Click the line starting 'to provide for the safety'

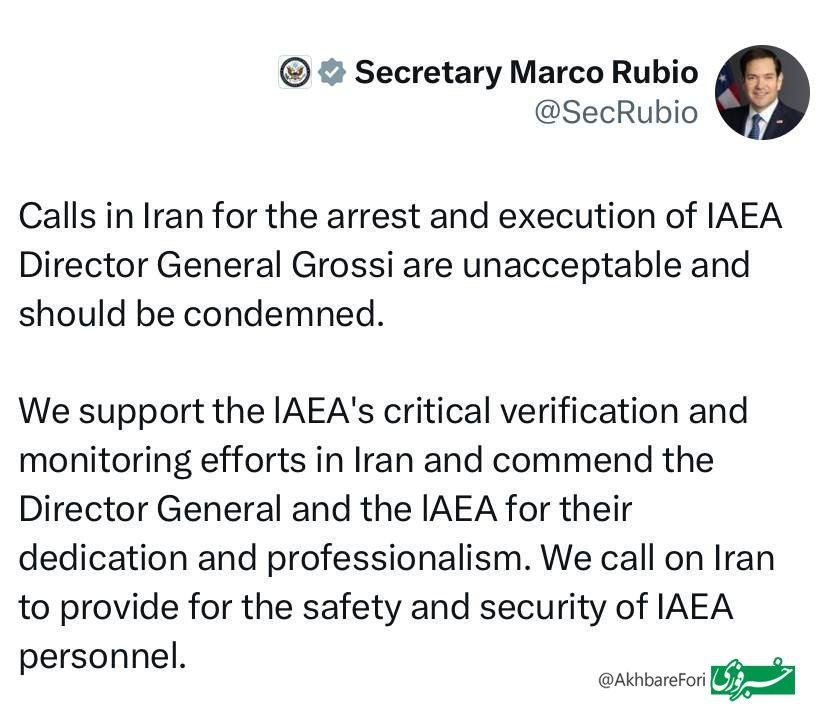click(376, 607)
